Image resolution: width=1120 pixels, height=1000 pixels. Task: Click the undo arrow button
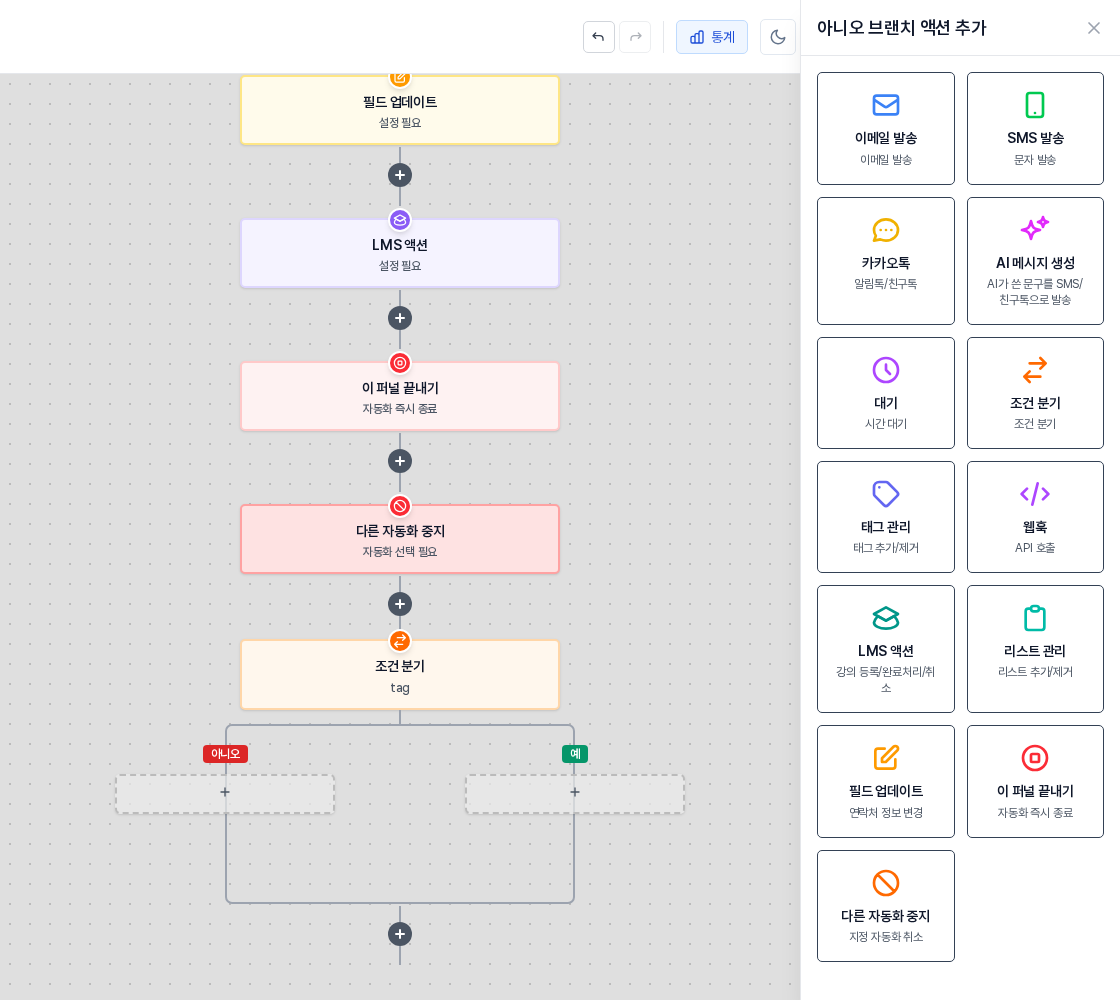599,37
